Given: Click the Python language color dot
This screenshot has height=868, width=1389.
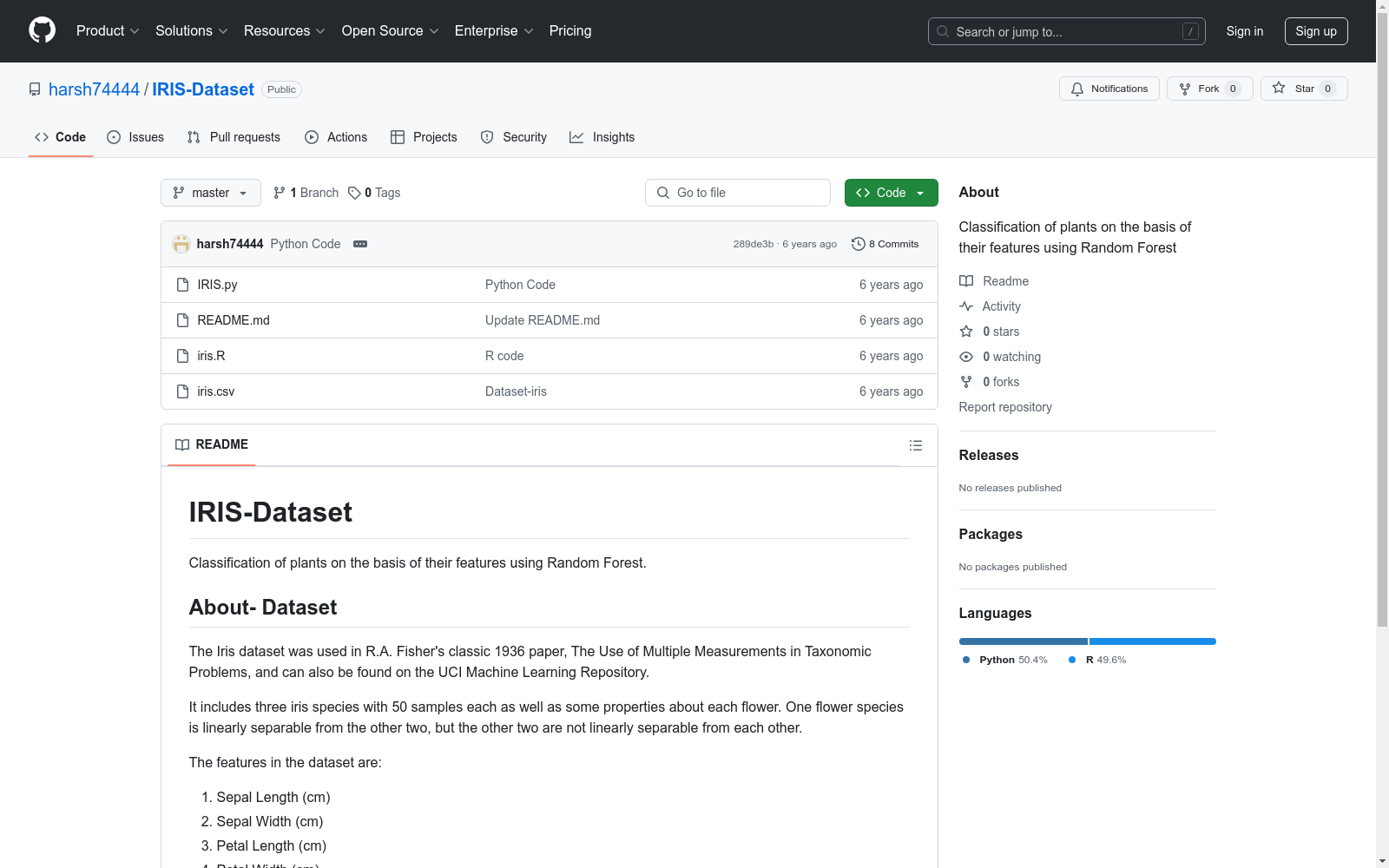Looking at the screenshot, I should click(x=966, y=660).
